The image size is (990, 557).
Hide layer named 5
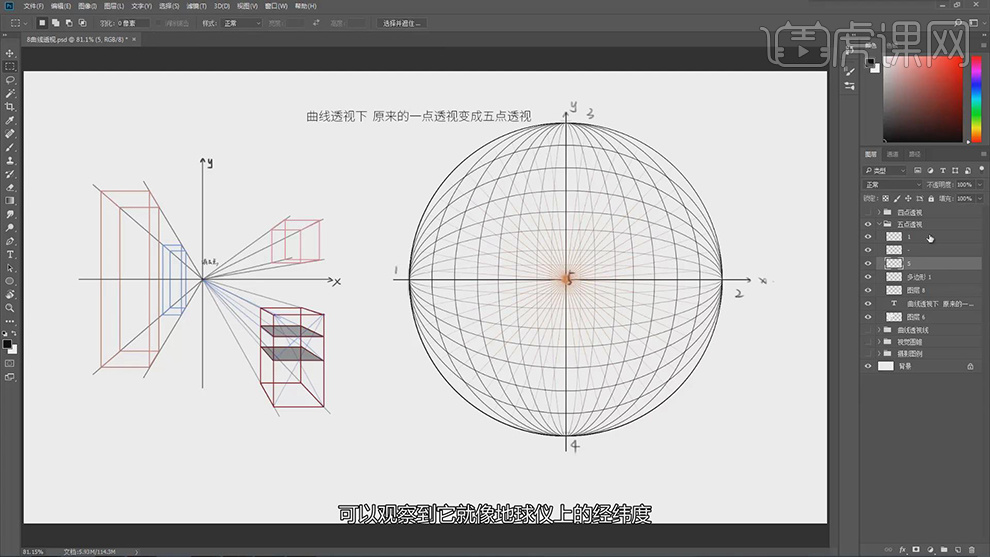(868, 263)
